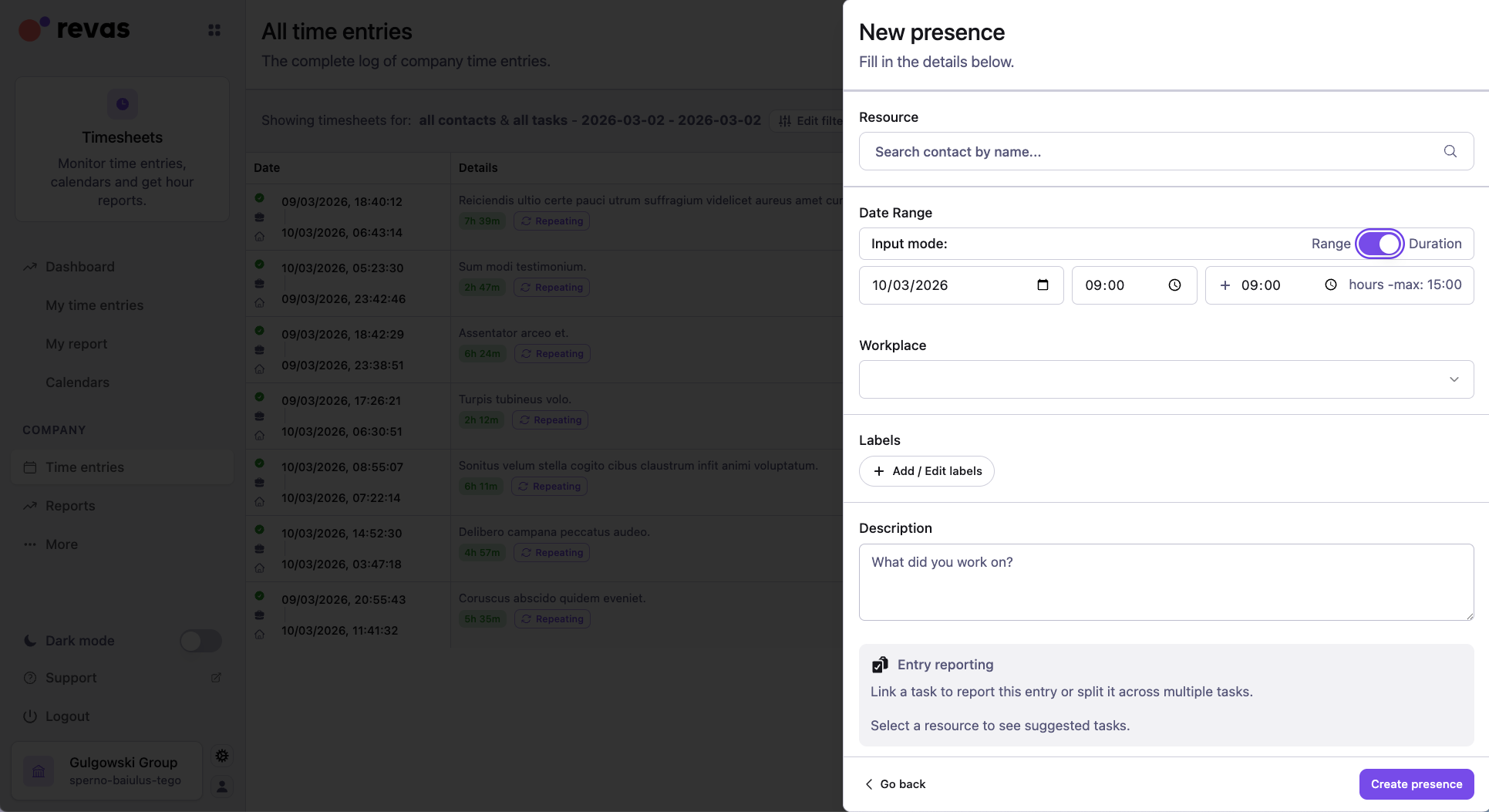Click the magnifier in the Resource search field
The width and height of the screenshot is (1489, 812).
click(x=1450, y=151)
